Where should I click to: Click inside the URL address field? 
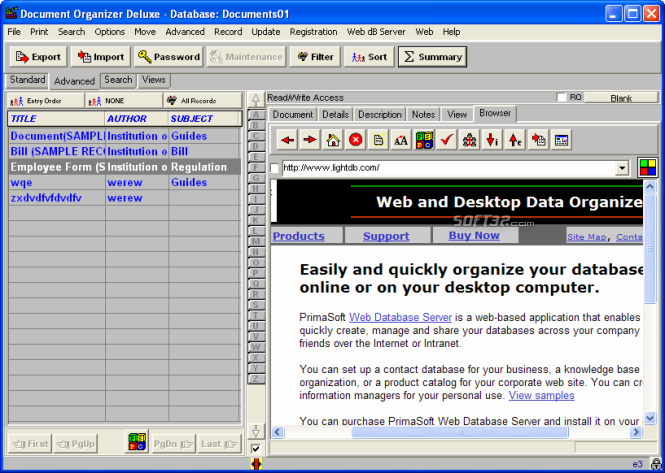point(448,168)
